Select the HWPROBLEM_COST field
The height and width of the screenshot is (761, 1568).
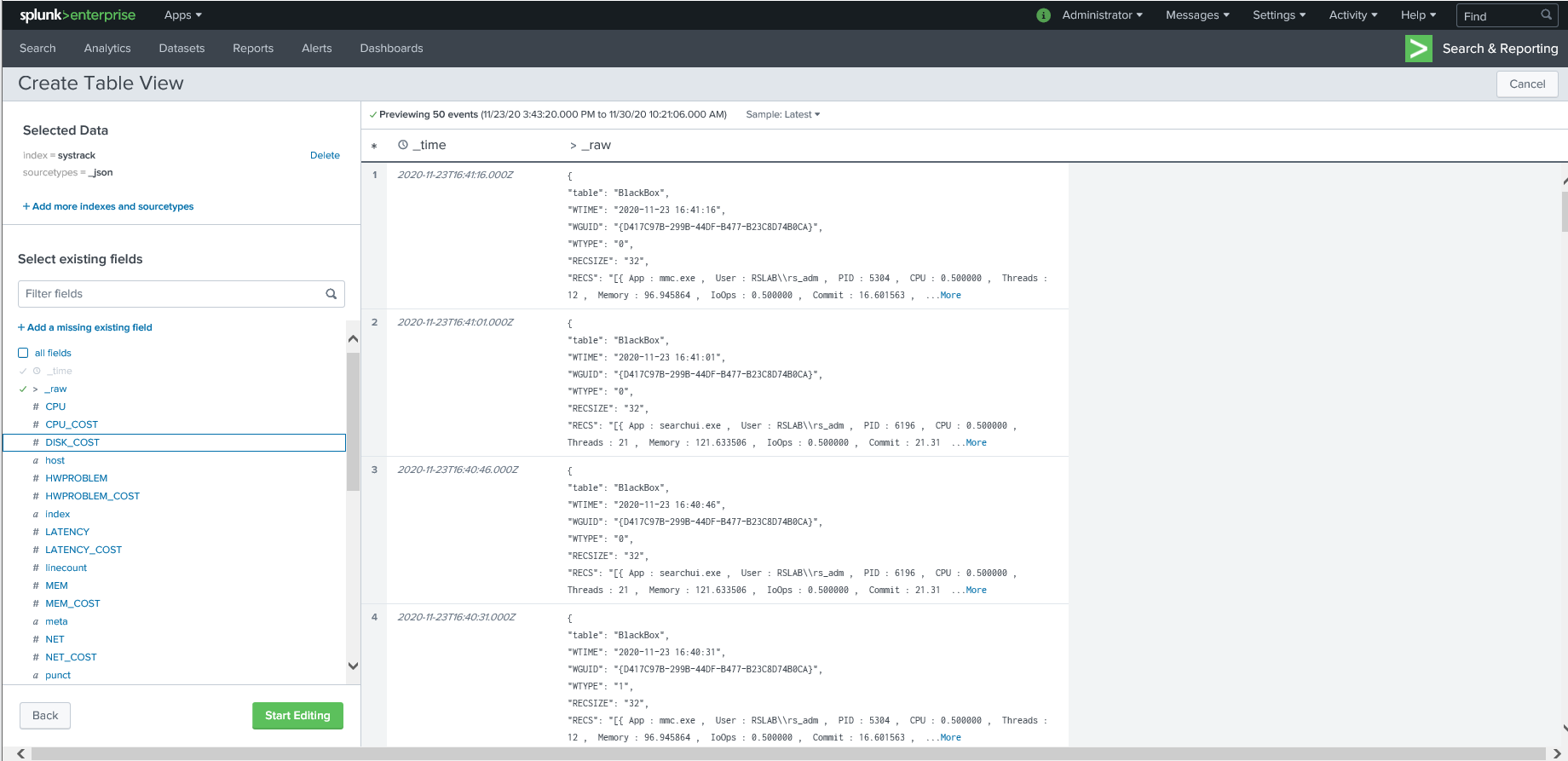click(x=92, y=496)
